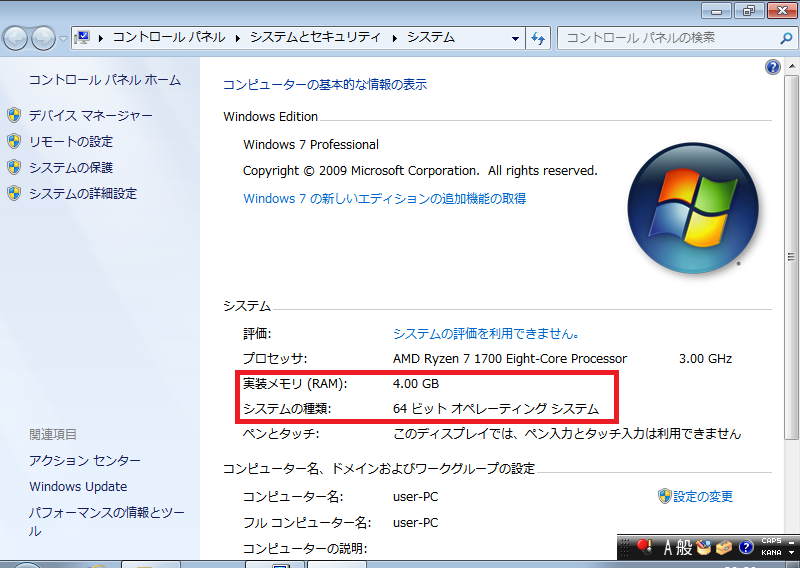The width and height of the screenshot is (800, 568).
Task: Click the 64 ビット オペレーティング システム value
Action: (x=496, y=409)
